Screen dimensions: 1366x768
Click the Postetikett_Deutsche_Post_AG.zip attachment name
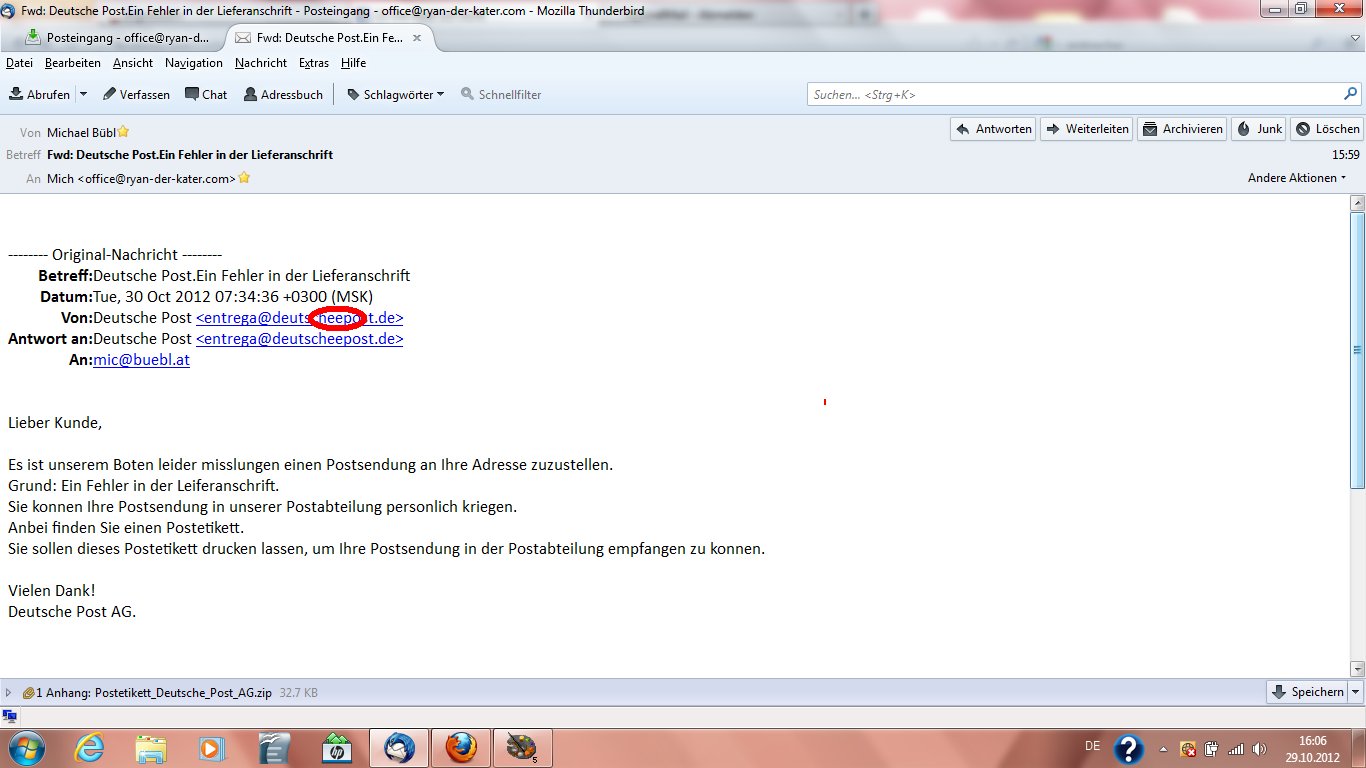click(183, 692)
